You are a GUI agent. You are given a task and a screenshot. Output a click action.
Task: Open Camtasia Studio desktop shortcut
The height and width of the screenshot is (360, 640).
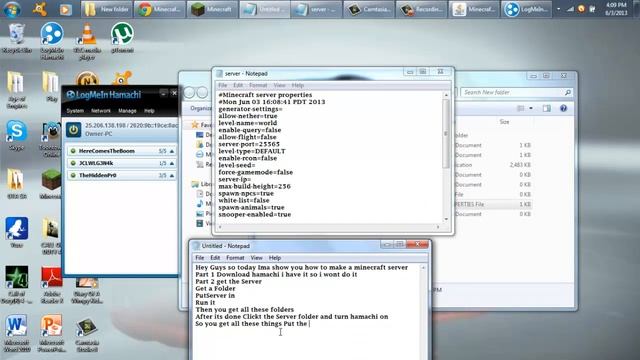click(x=87, y=333)
